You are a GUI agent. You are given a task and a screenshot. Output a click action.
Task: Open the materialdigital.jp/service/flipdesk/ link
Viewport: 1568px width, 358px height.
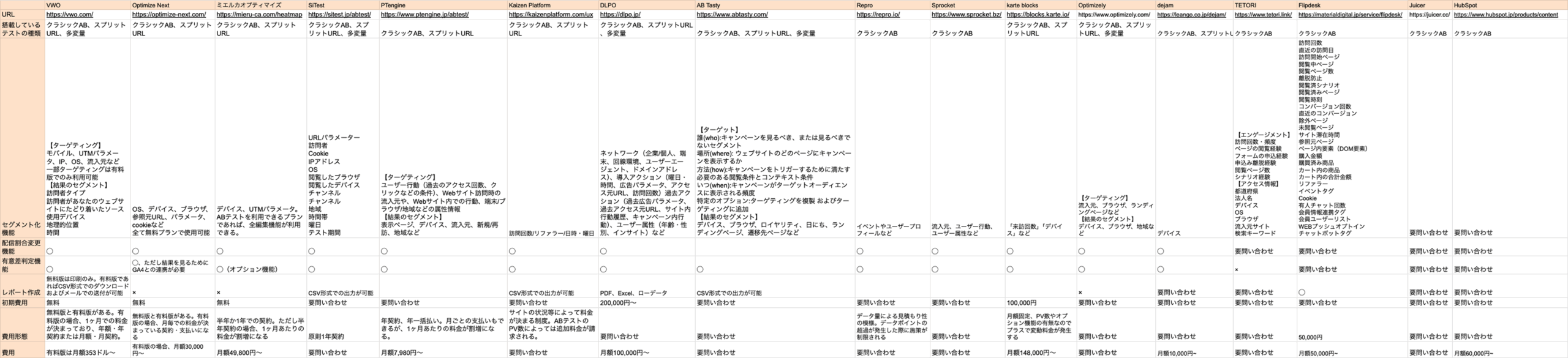click(x=1350, y=14)
